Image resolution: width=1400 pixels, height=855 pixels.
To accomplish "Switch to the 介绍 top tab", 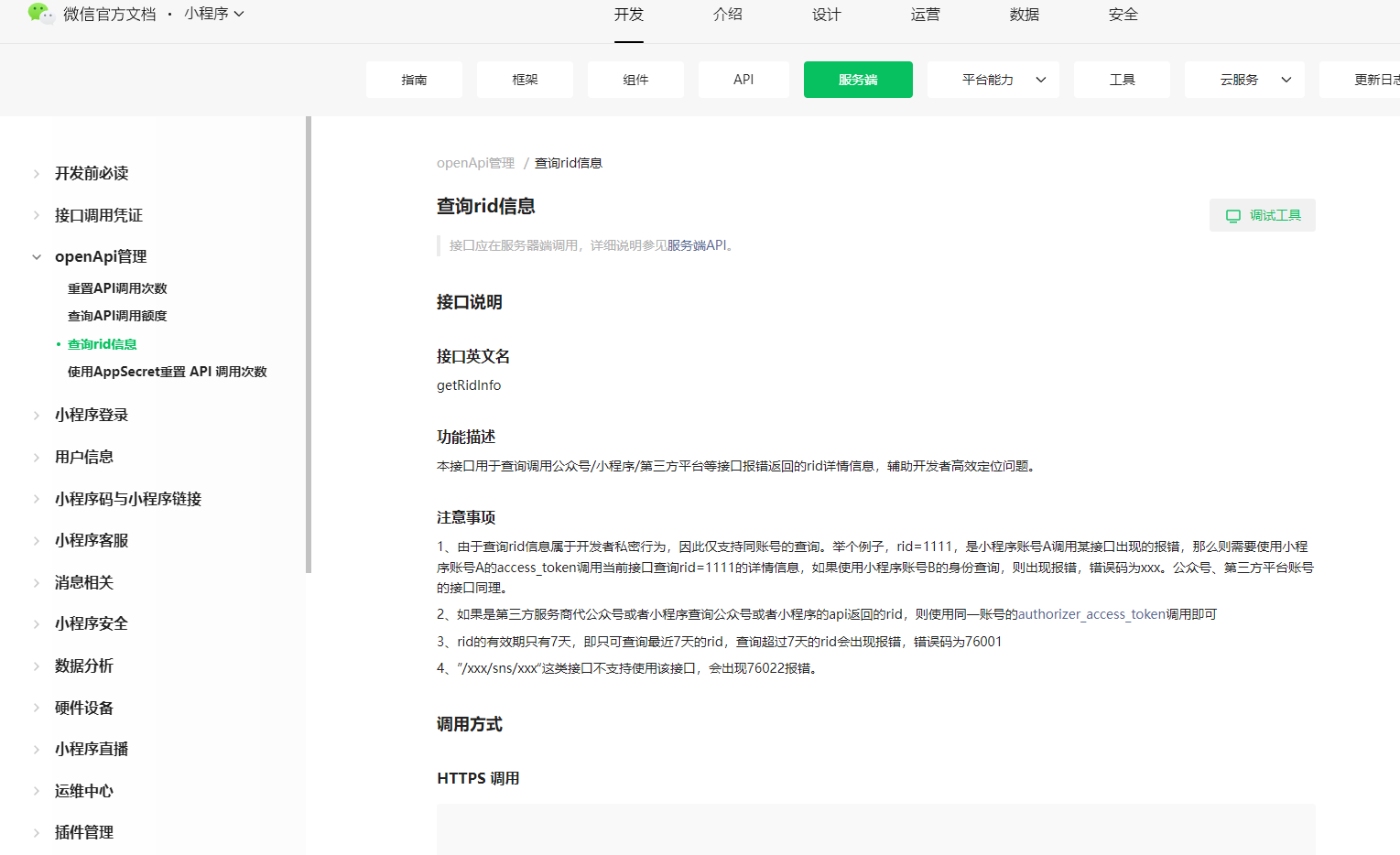I will click(x=728, y=15).
